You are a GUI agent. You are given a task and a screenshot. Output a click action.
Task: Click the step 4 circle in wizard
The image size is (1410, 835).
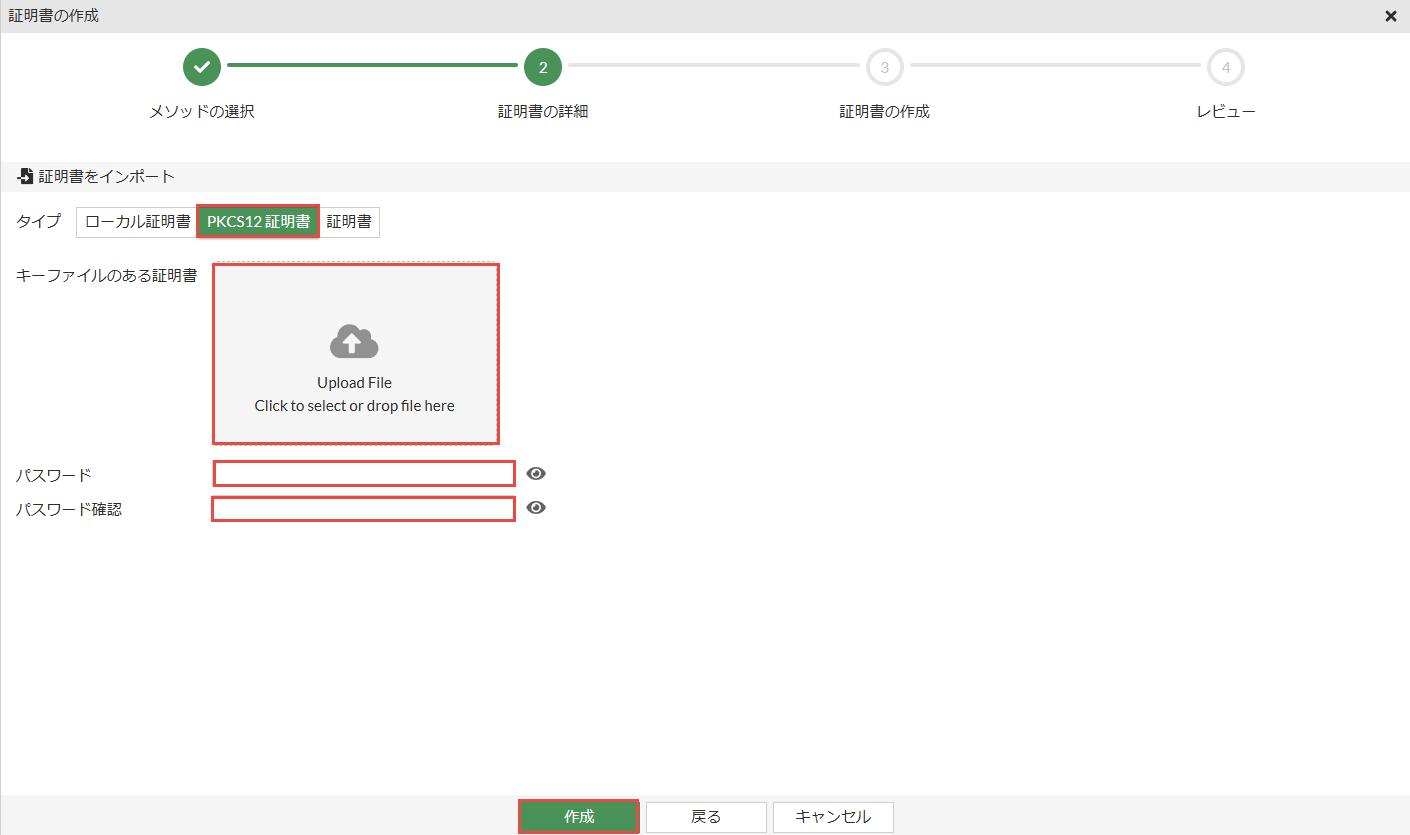1225,67
